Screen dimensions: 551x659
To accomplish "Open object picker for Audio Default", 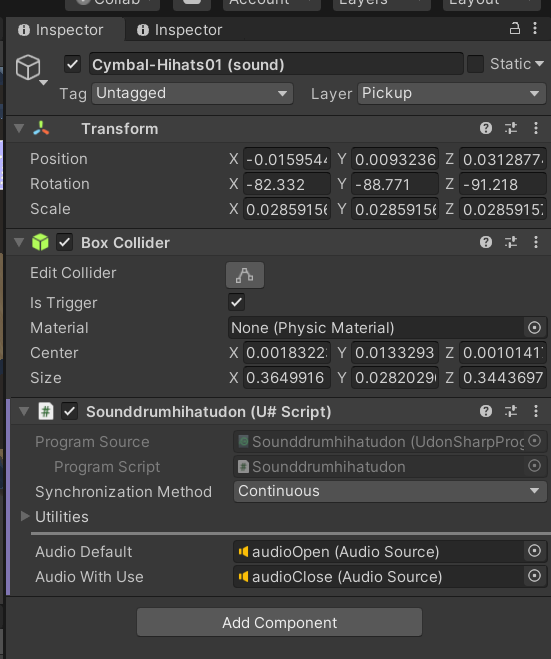I will point(534,551).
